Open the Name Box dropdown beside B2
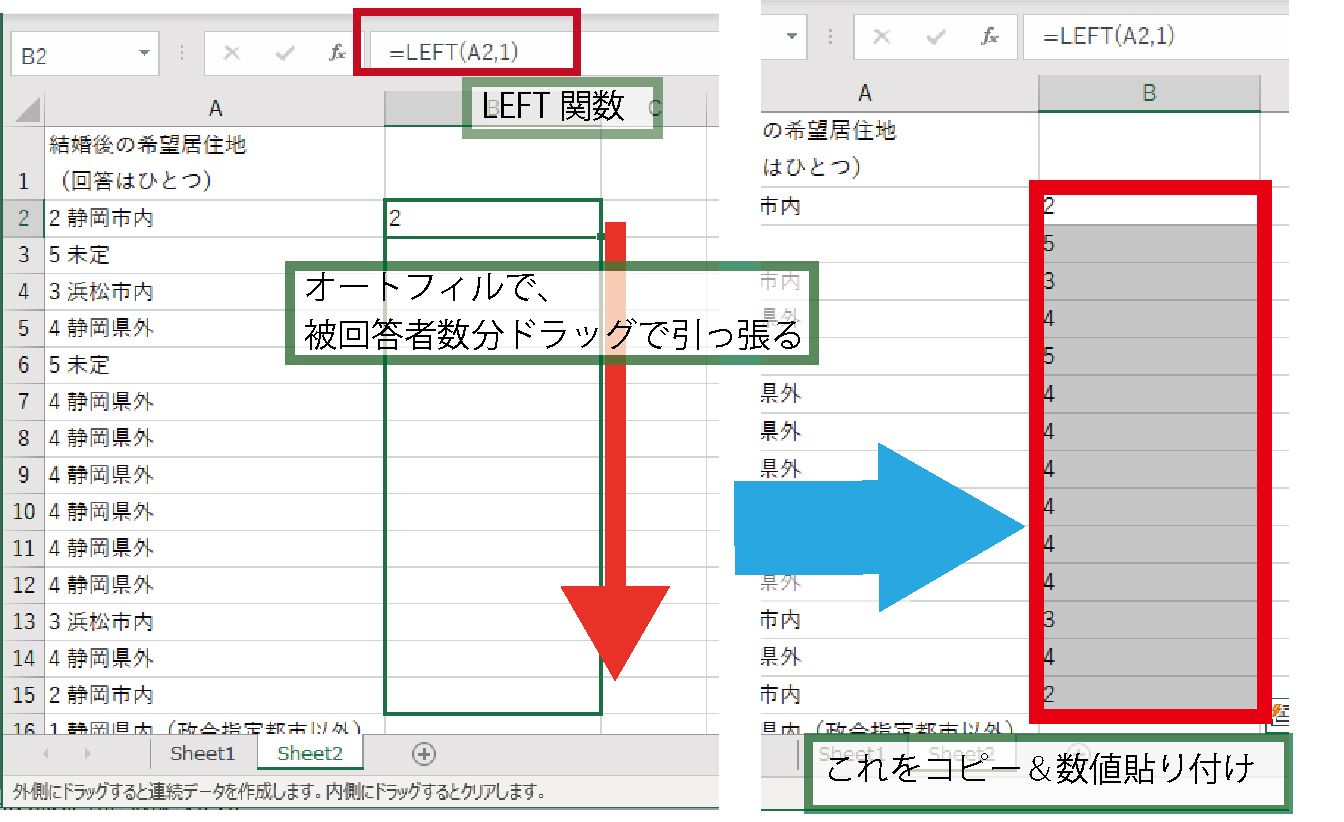This screenshot has width=1344, height=822. pos(145,54)
